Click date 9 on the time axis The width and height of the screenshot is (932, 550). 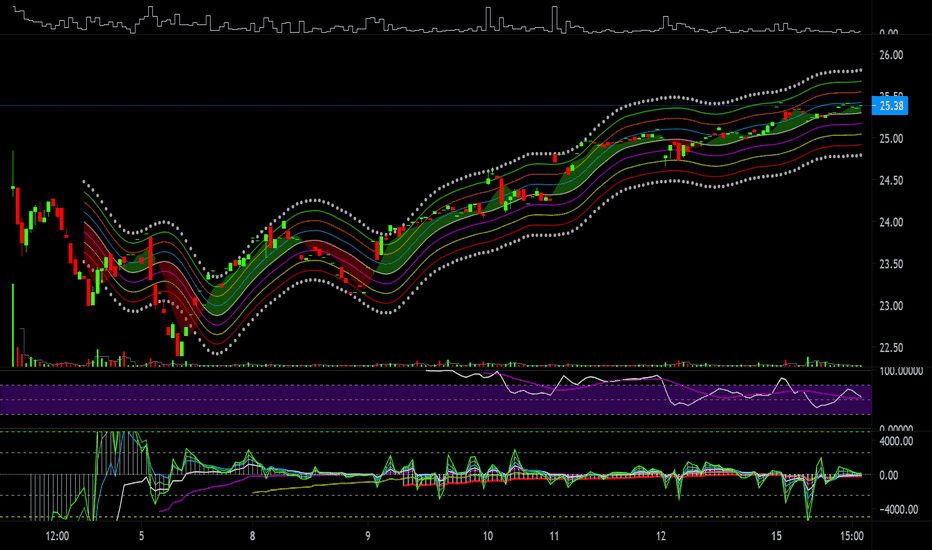(368, 536)
